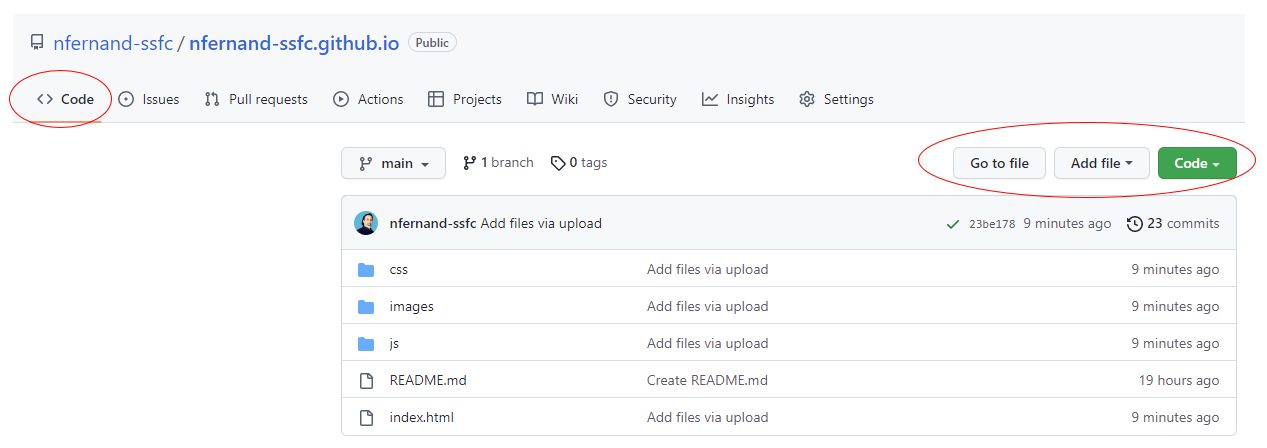1267x448 pixels.
Task: View the 23 commits history link
Action: pos(1173,224)
